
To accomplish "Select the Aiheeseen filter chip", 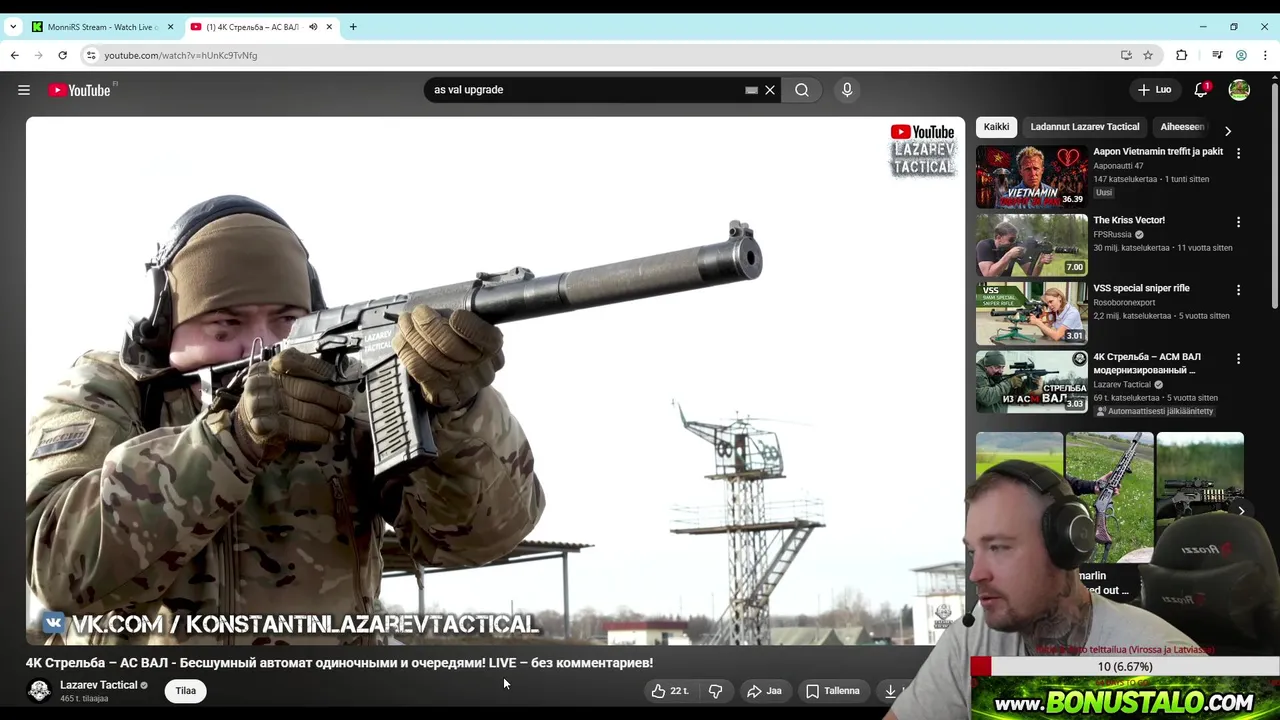I will point(1182,127).
